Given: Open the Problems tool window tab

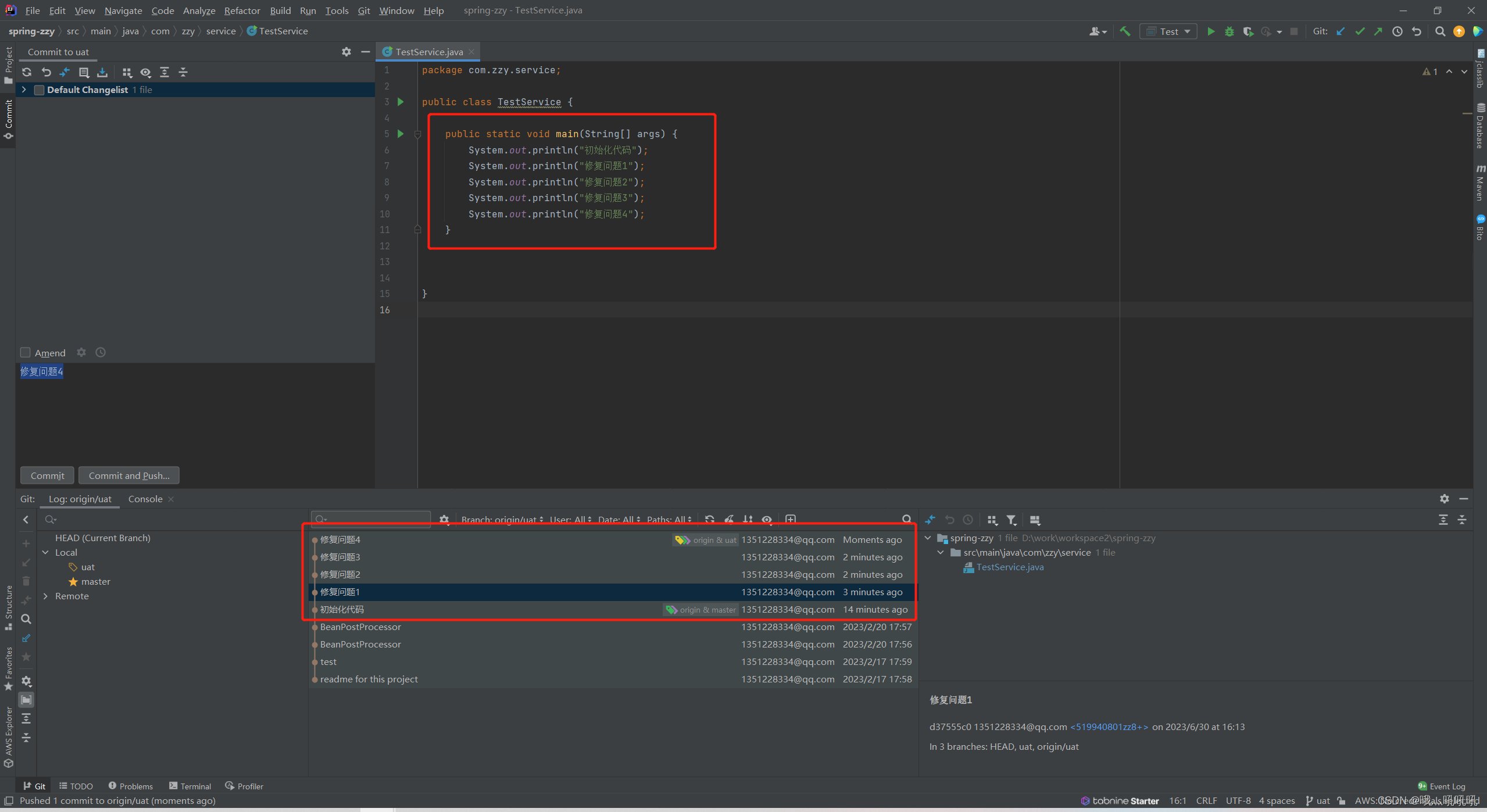Looking at the screenshot, I should point(130,786).
